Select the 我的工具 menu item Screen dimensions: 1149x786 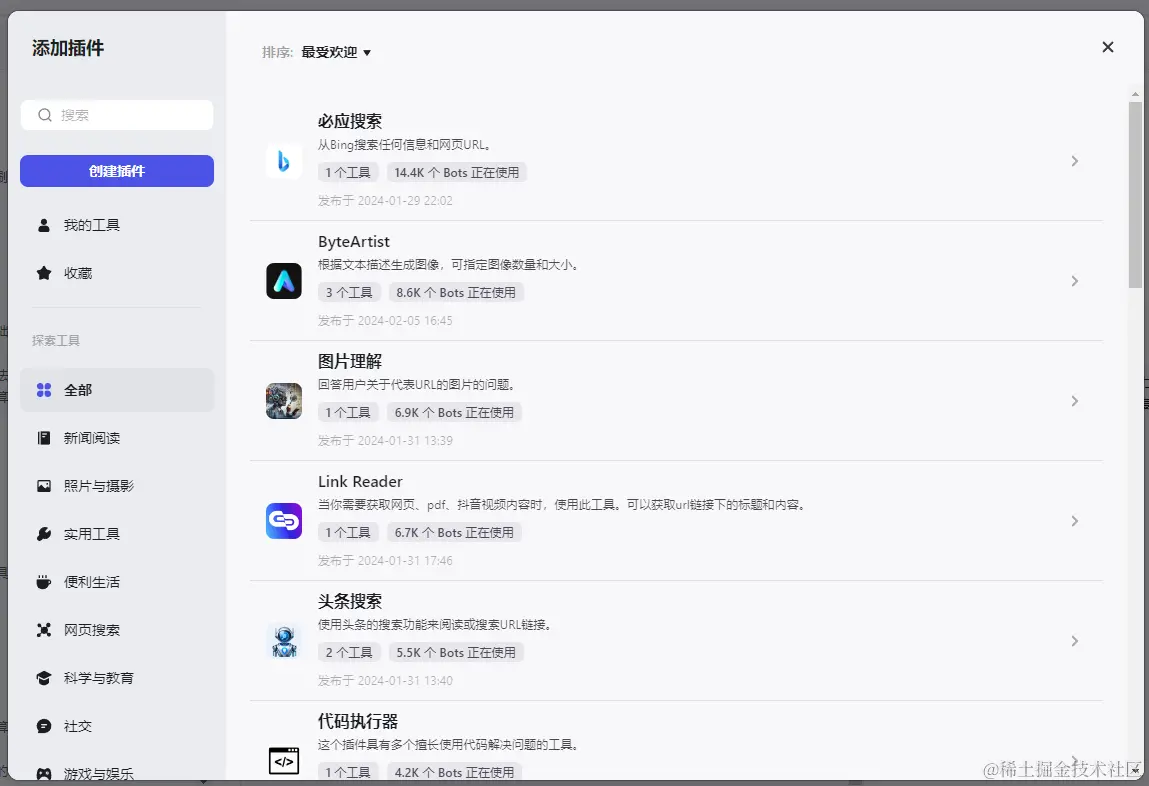(x=117, y=225)
